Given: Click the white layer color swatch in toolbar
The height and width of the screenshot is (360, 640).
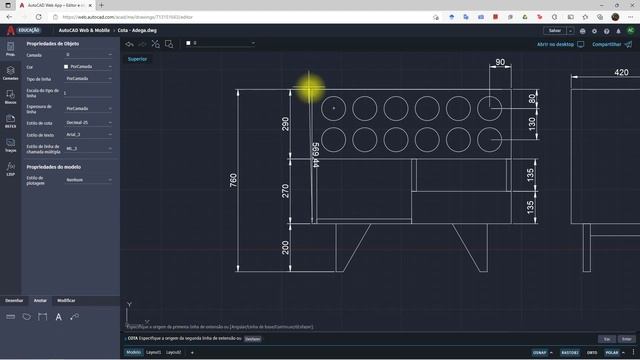Looking at the screenshot, I should pyautogui.click(x=188, y=43).
